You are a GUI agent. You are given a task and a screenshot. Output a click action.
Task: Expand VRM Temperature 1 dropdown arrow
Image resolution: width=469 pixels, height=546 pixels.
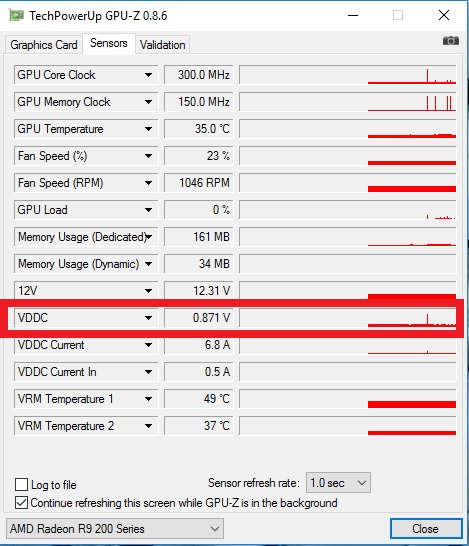point(148,399)
